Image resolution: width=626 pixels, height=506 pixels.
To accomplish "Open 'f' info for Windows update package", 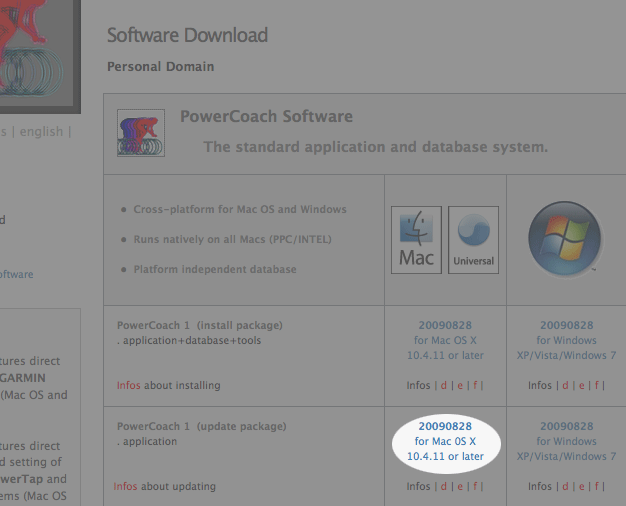I will (596, 486).
